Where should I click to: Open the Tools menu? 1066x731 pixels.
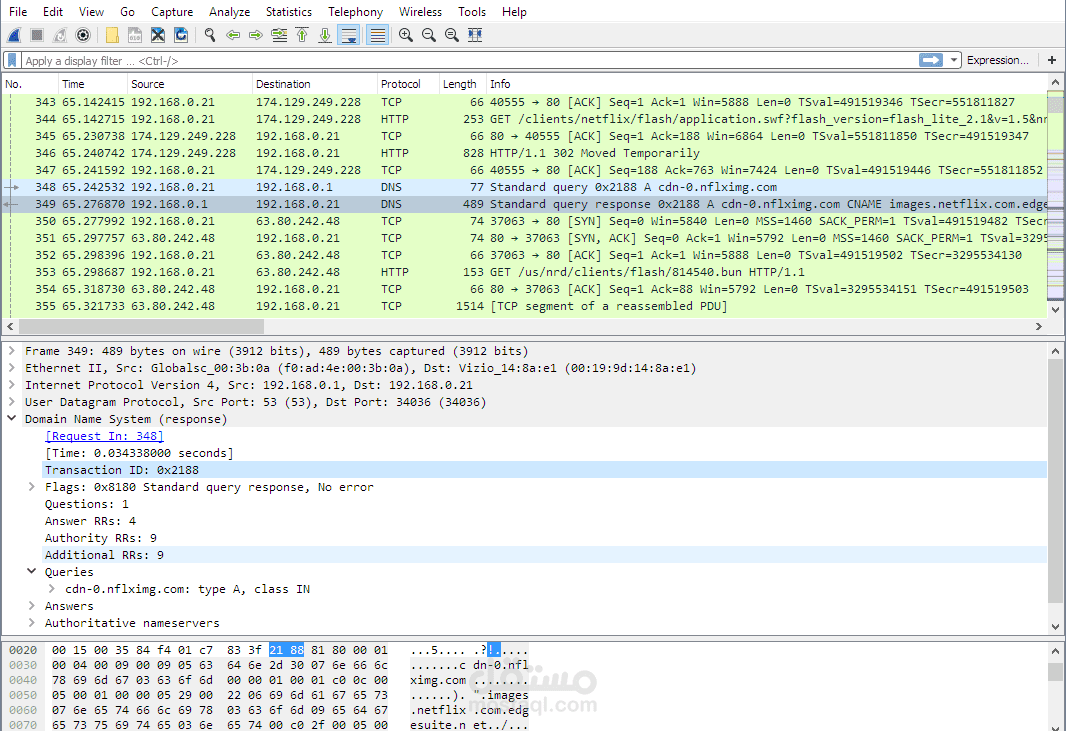coord(472,12)
